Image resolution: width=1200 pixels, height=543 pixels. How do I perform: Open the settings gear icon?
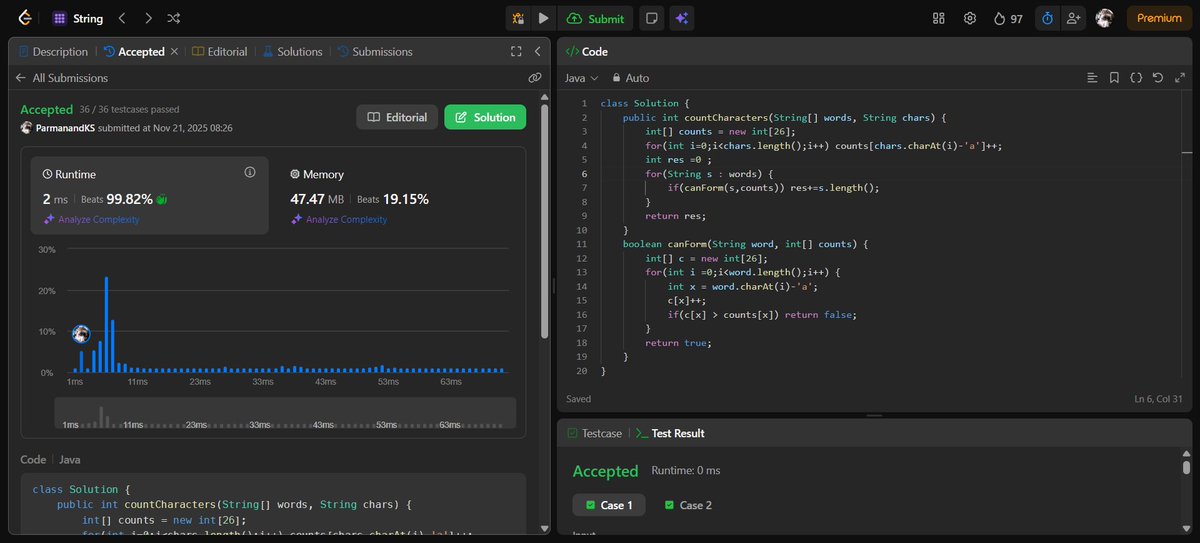click(969, 18)
